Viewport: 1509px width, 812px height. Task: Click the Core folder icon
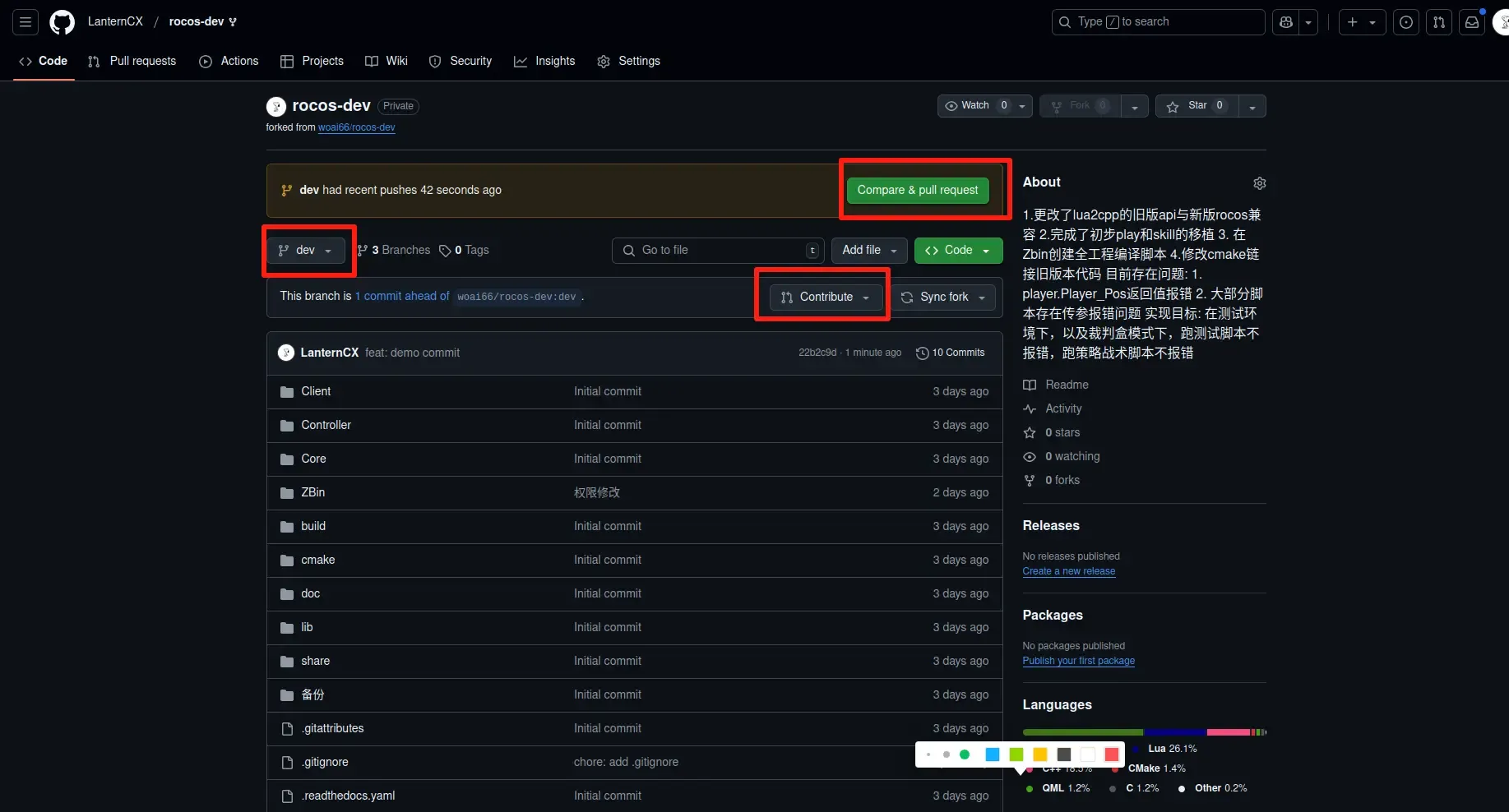(x=287, y=459)
